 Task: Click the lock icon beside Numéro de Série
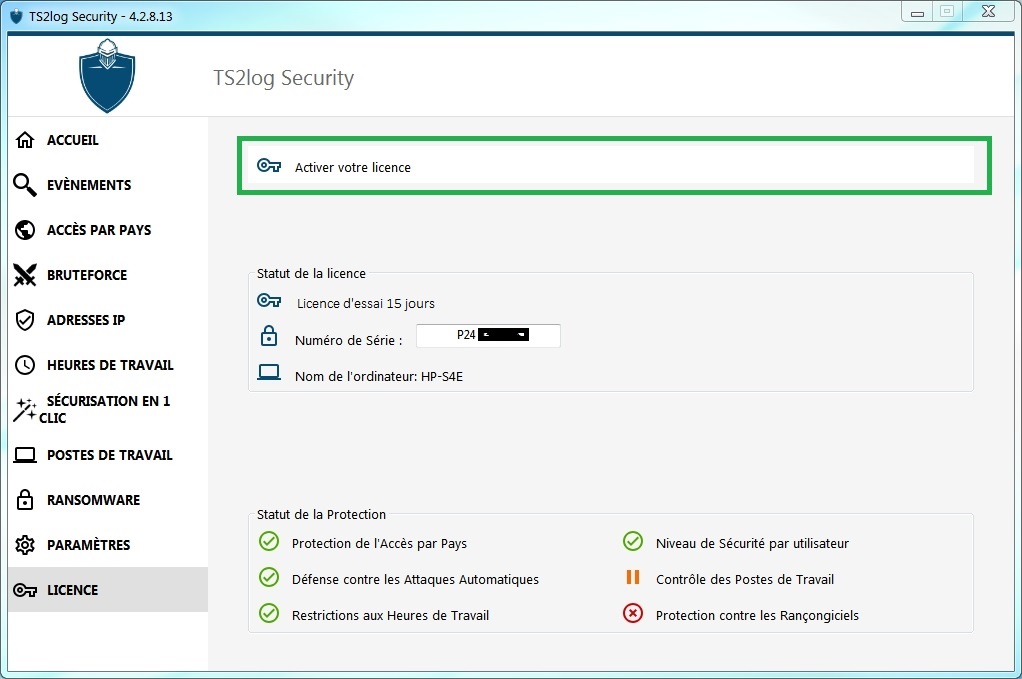pos(269,336)
